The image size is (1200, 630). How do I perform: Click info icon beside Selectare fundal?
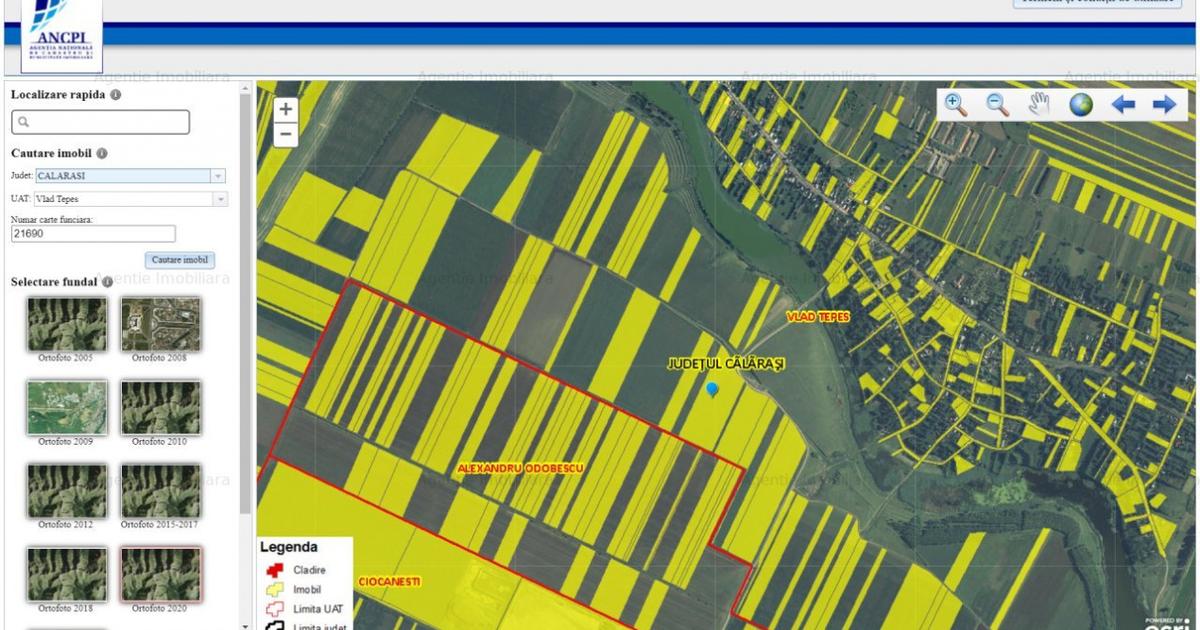click(x=107, y=282)
